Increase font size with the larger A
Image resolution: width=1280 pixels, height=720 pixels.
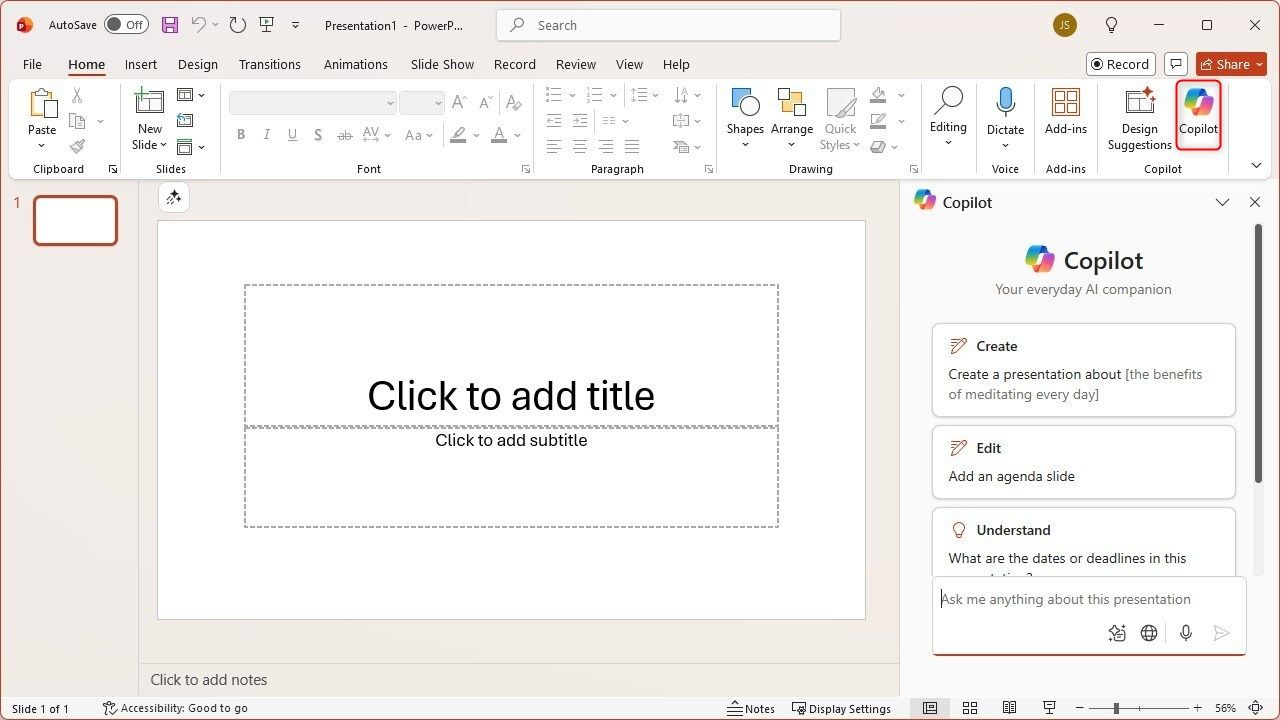point(459,102)
